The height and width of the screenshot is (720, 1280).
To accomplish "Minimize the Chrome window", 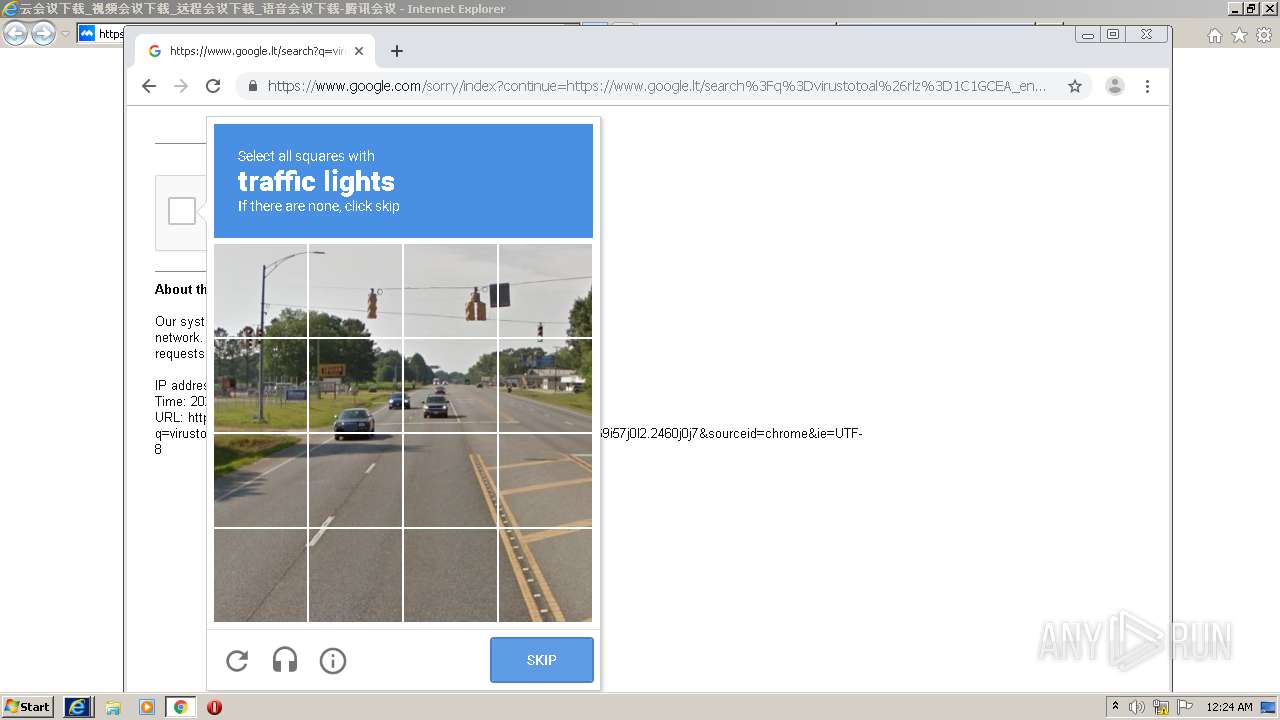I will coord(1088,34).
